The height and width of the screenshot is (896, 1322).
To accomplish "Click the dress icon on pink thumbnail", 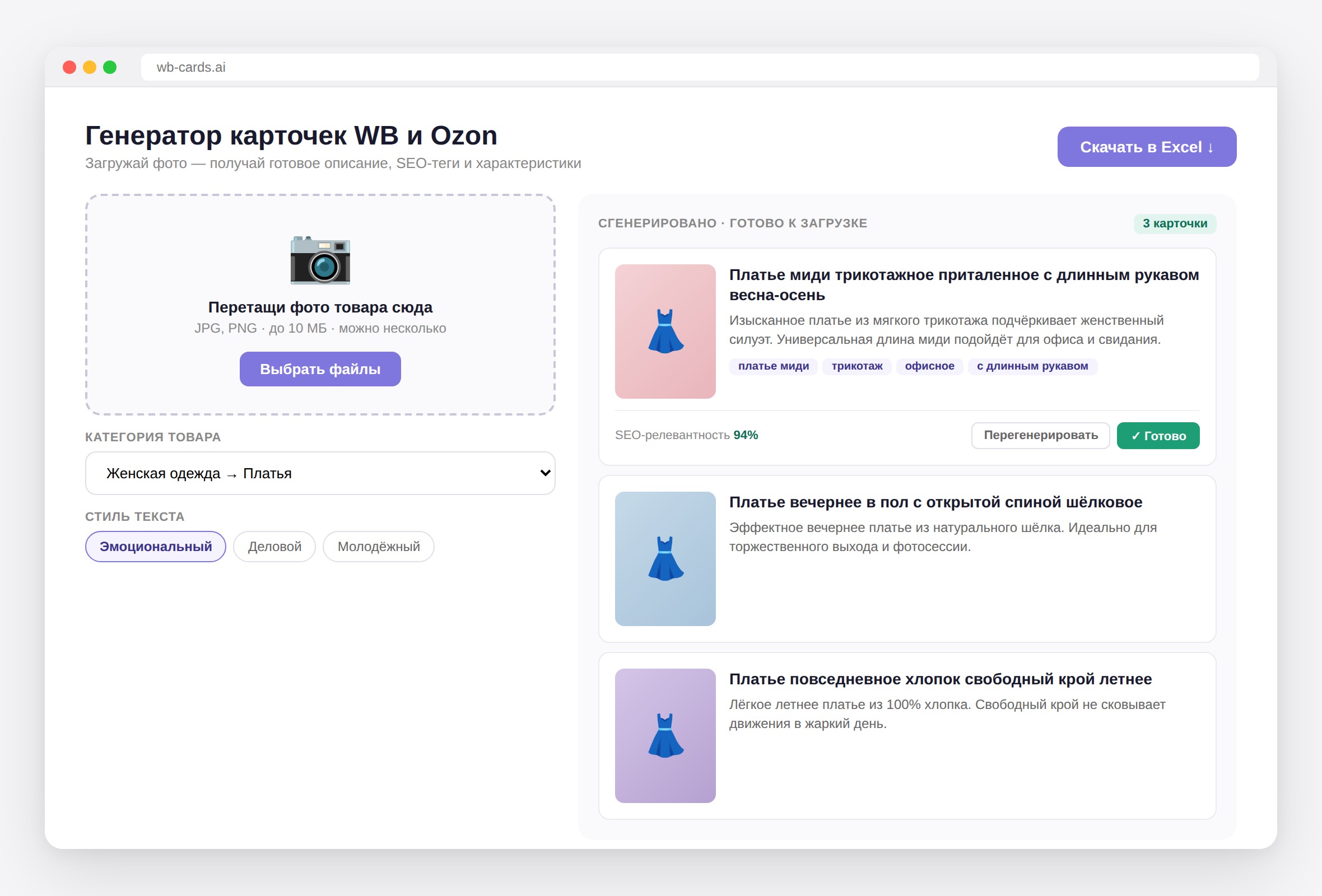I will [x=665, y=332].
